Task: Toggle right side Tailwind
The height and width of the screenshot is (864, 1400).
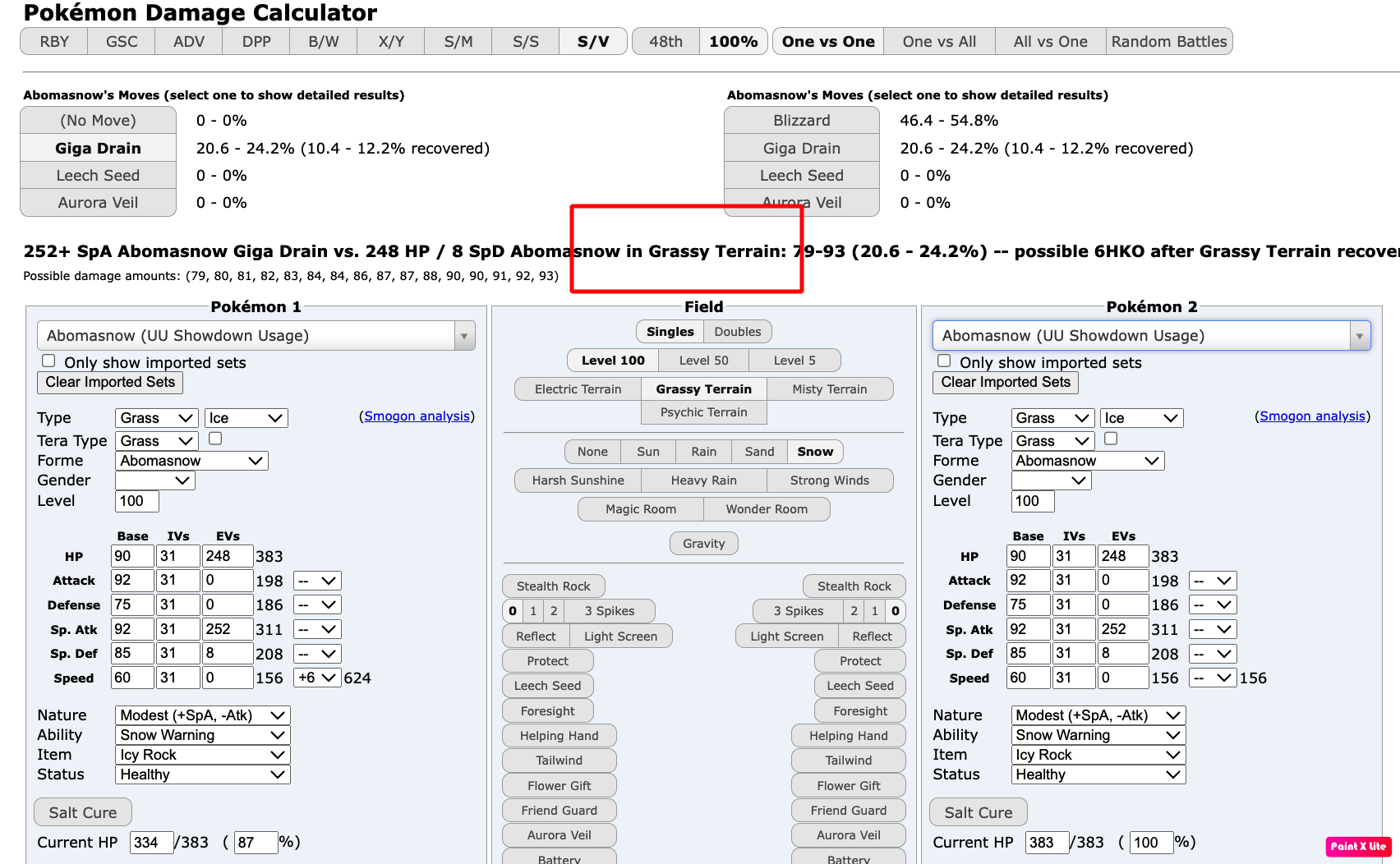Action: click(848, 761)
